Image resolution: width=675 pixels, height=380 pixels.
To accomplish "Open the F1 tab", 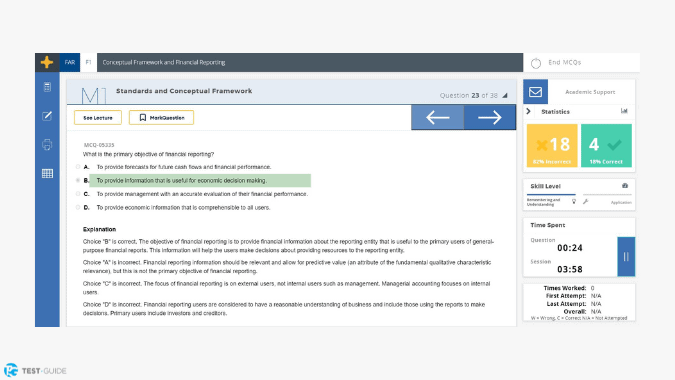I will pyautogui.click(x=89, y=62).
